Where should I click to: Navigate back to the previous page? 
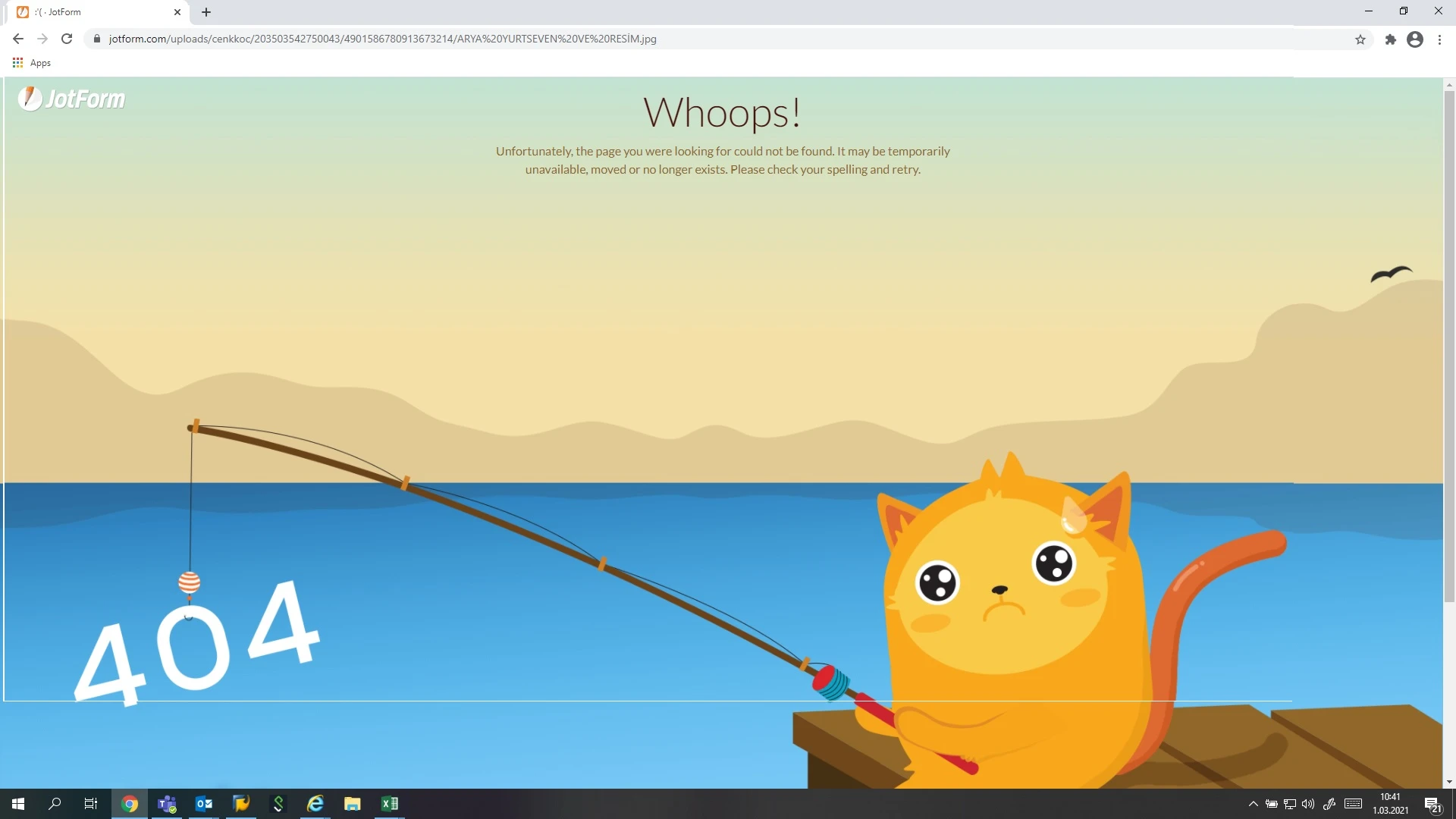[18, 39]
